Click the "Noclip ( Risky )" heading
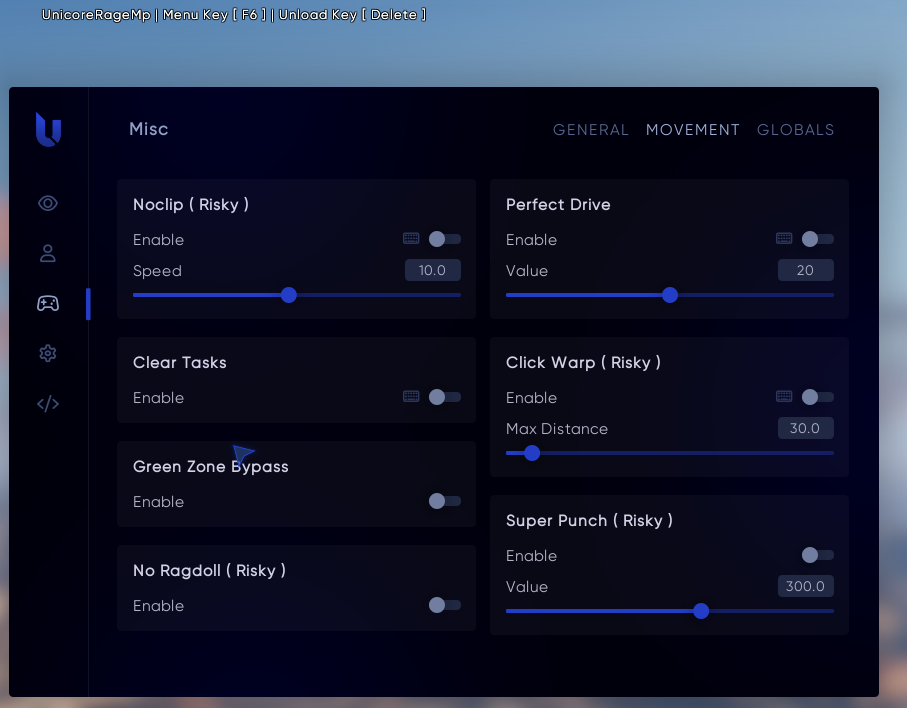Viewport: 907px width, 708px height. (x=191, y=204)
